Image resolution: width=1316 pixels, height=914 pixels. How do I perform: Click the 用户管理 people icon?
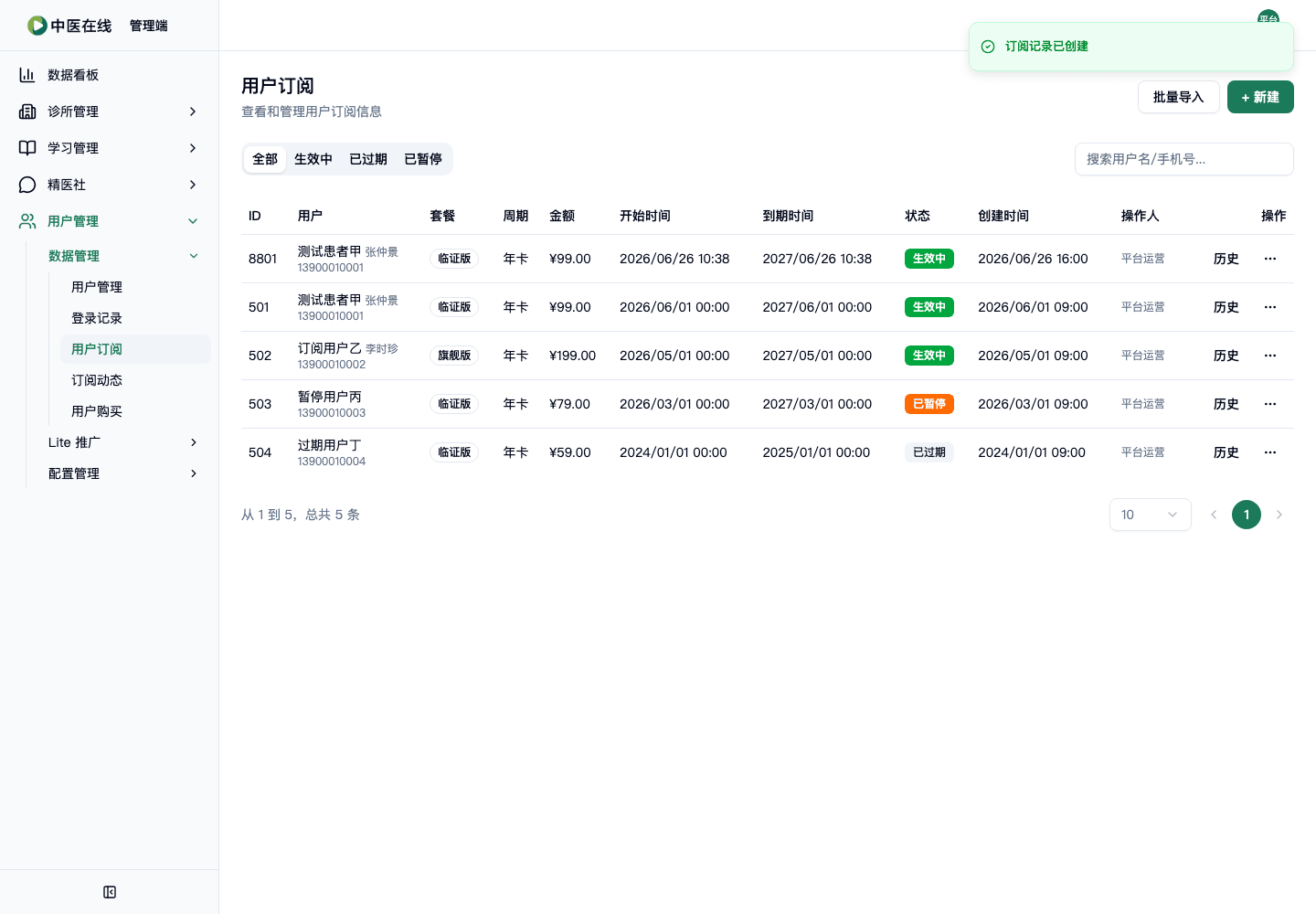[x=27, y=221]
